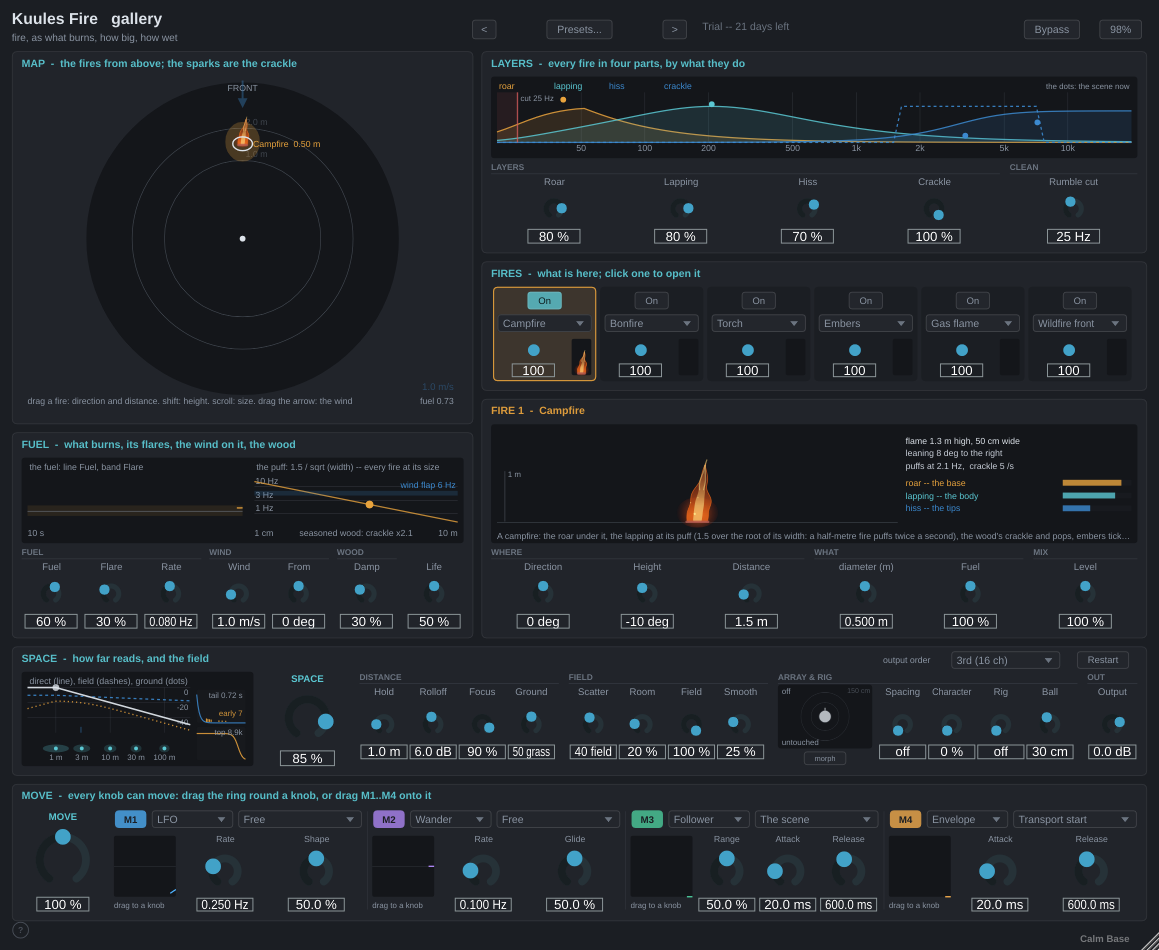This screenshot has height=950, width=1159.
Task: Click the white listener dot at map center
Action: 242,239
